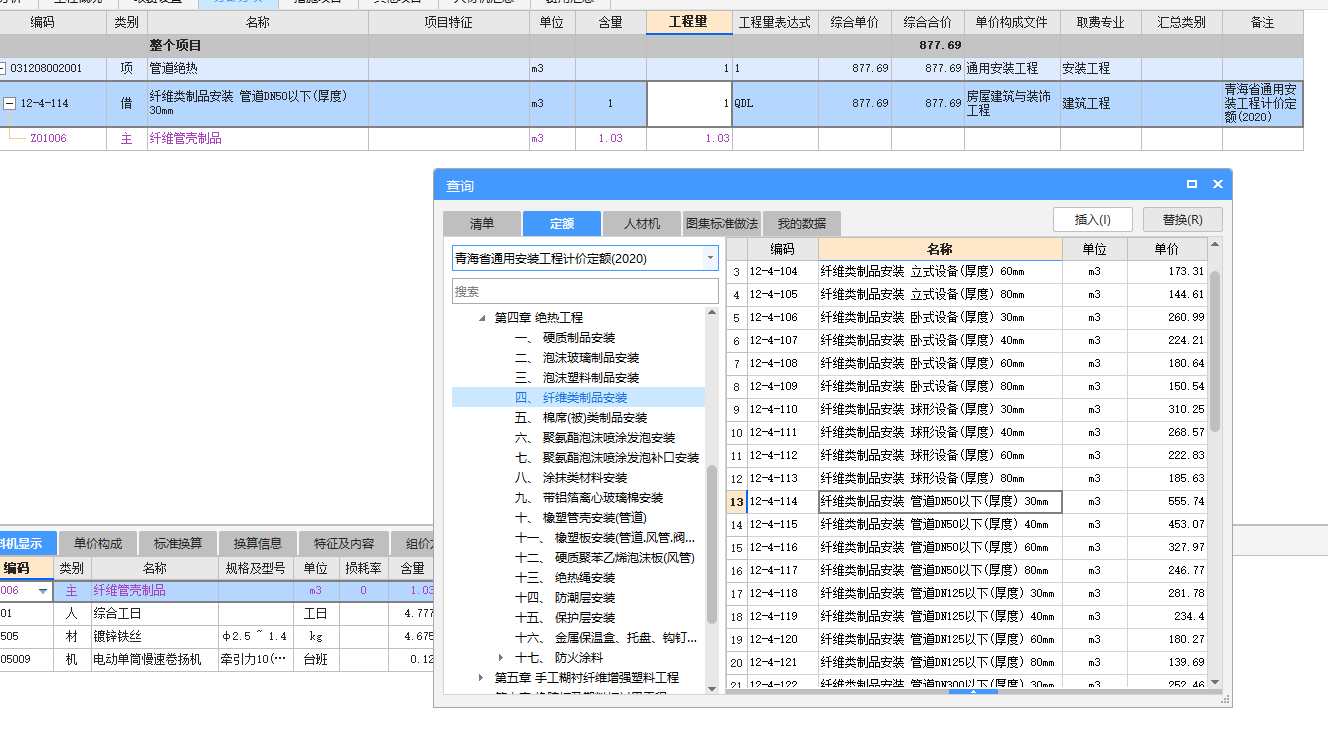1328x749 pixels.
Task: Select 六、聚氨酯泡沫喷涂发泡安装 tree item
Action: (x=595, y=438)
